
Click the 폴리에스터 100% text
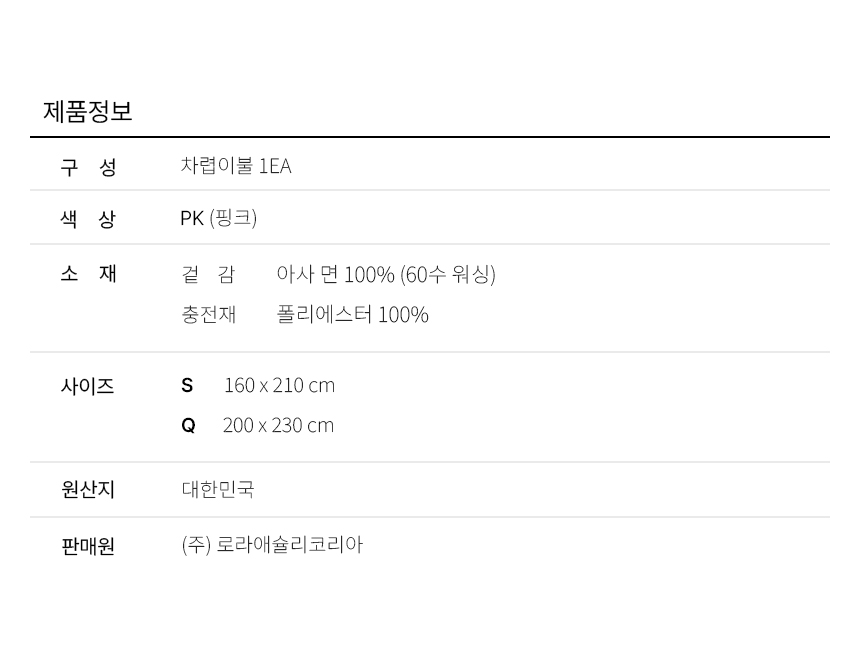pos(352,315)
